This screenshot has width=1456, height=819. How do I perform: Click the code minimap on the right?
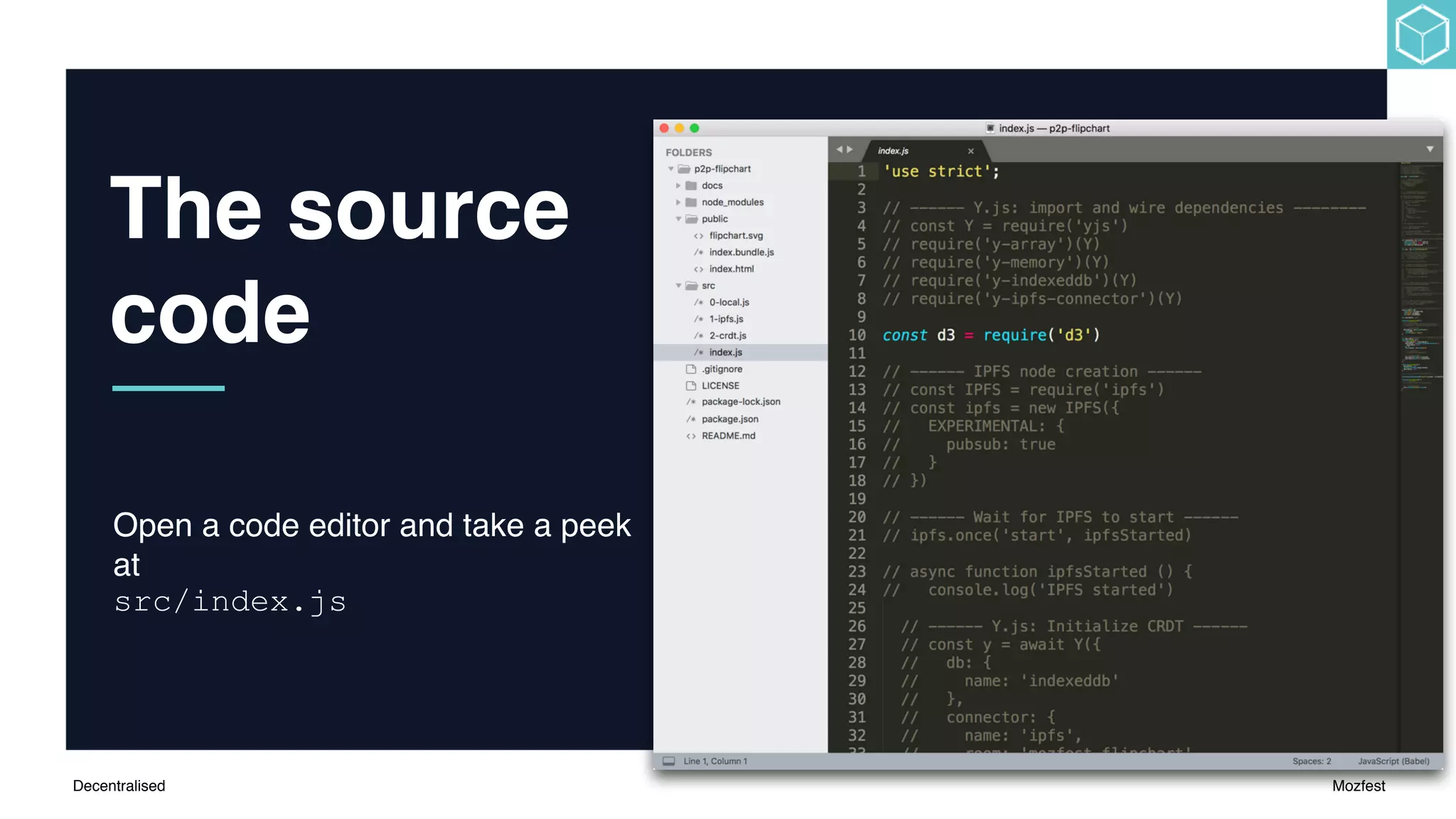1420,277
